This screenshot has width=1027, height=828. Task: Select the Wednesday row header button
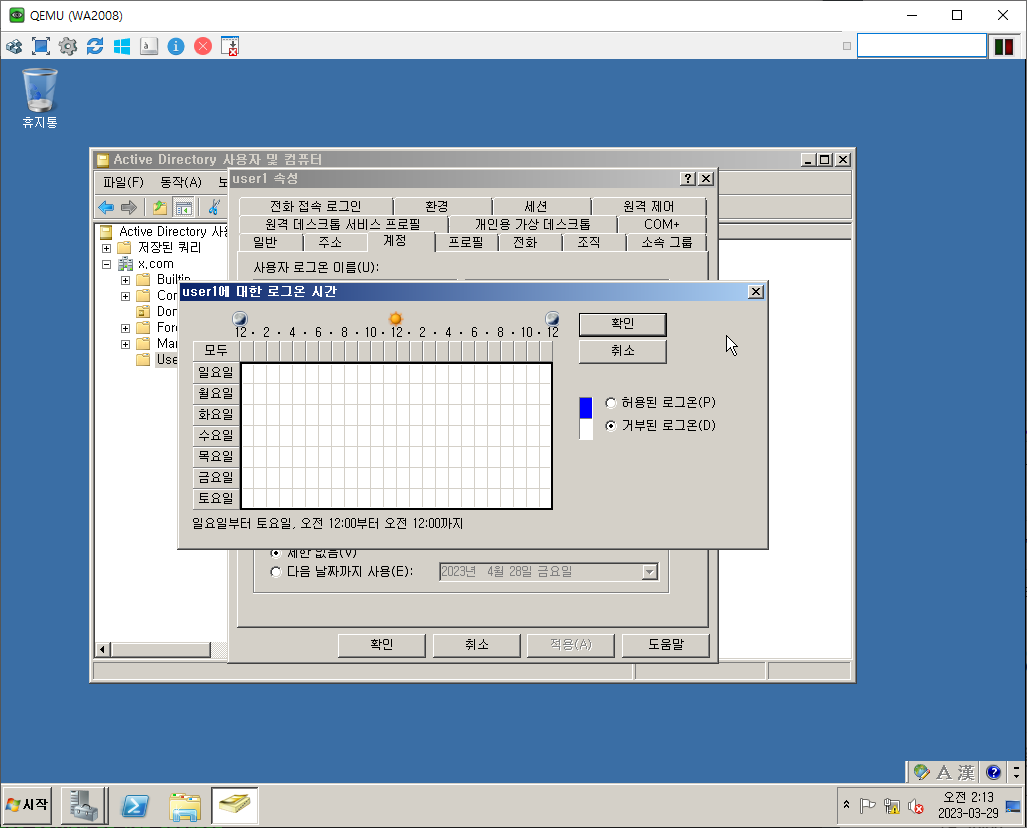216,436
